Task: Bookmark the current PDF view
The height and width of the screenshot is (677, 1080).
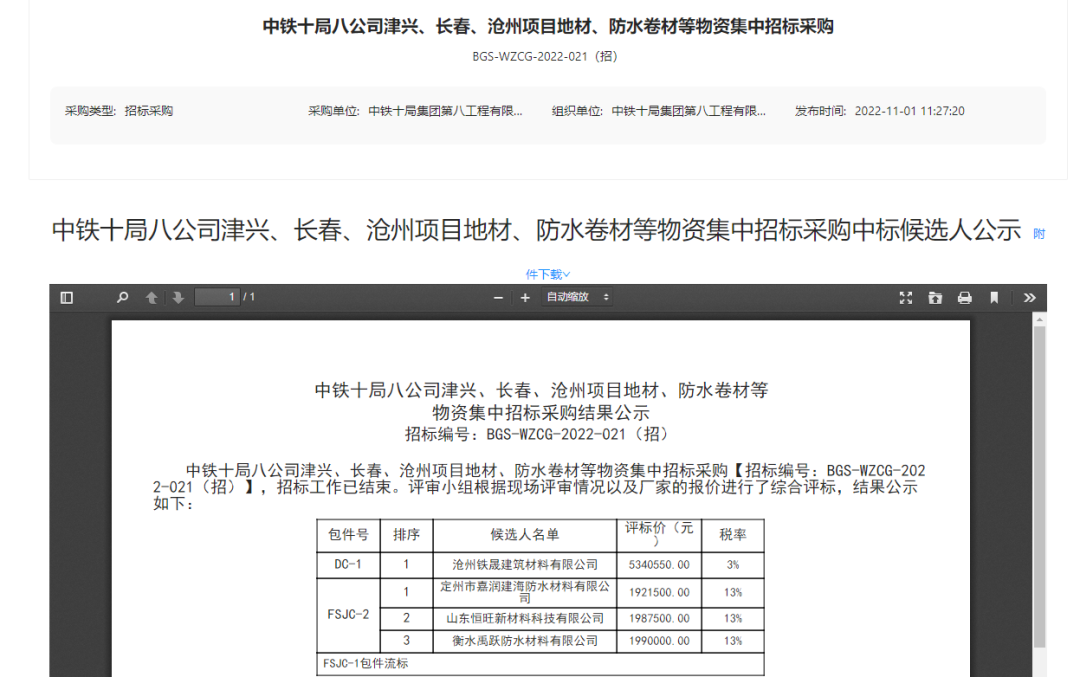Action: (x=994, y=297)
